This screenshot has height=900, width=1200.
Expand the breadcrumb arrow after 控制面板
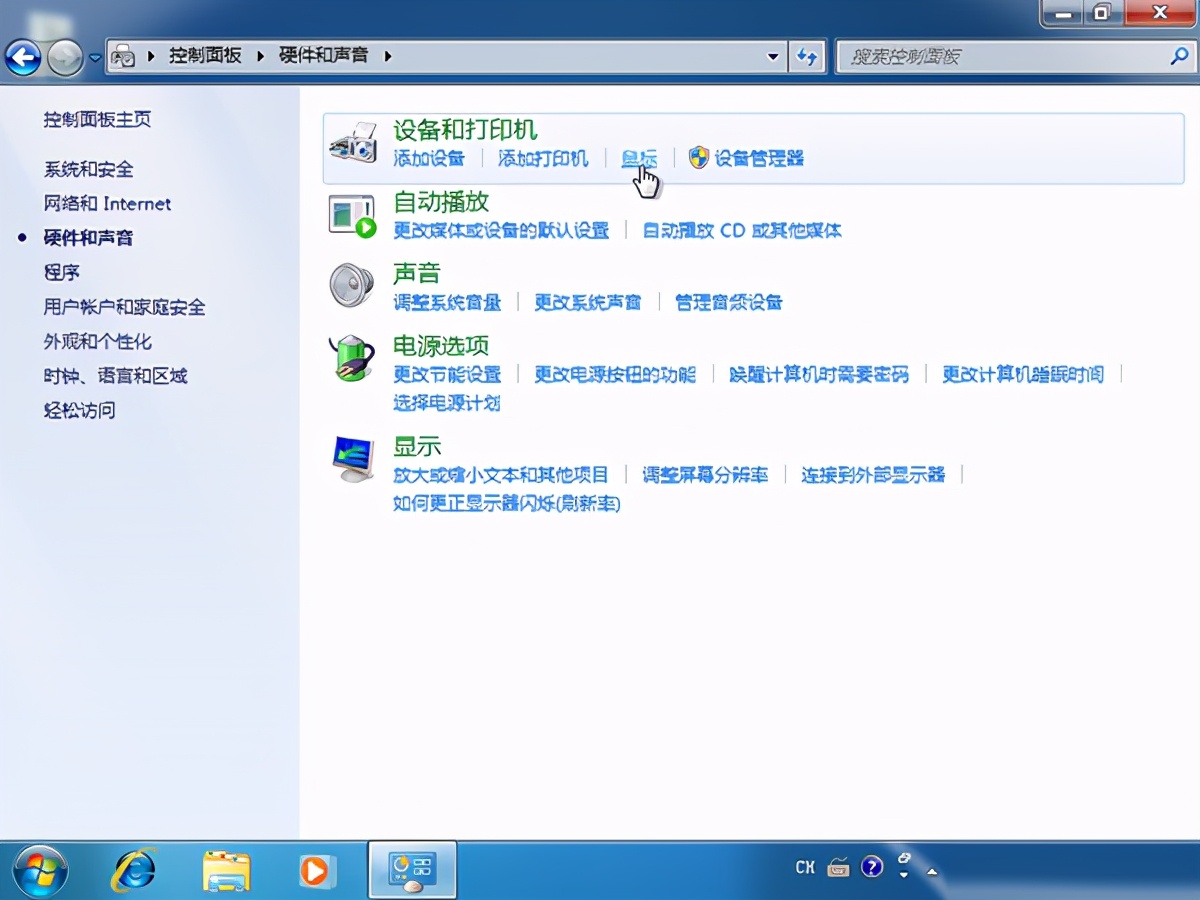point(260,57)
